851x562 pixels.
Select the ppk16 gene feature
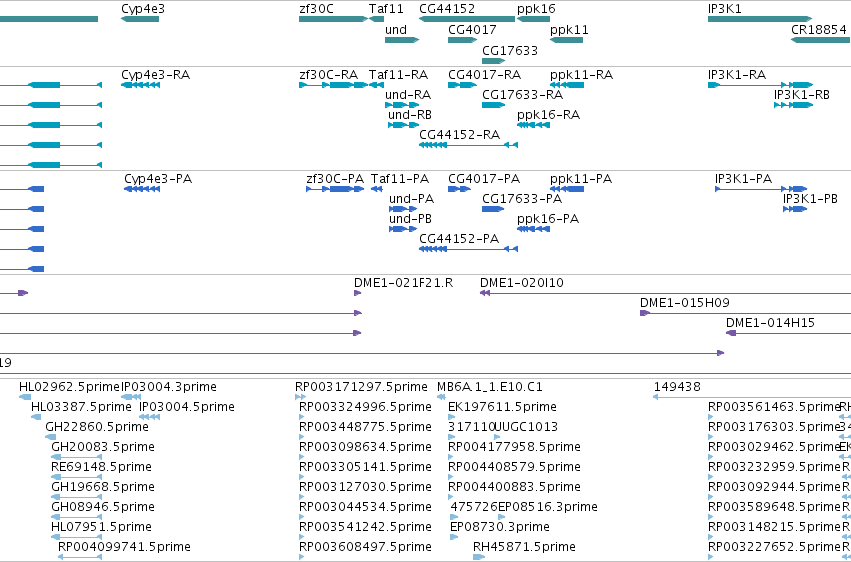pyautogui.click(x=534, y=19)
